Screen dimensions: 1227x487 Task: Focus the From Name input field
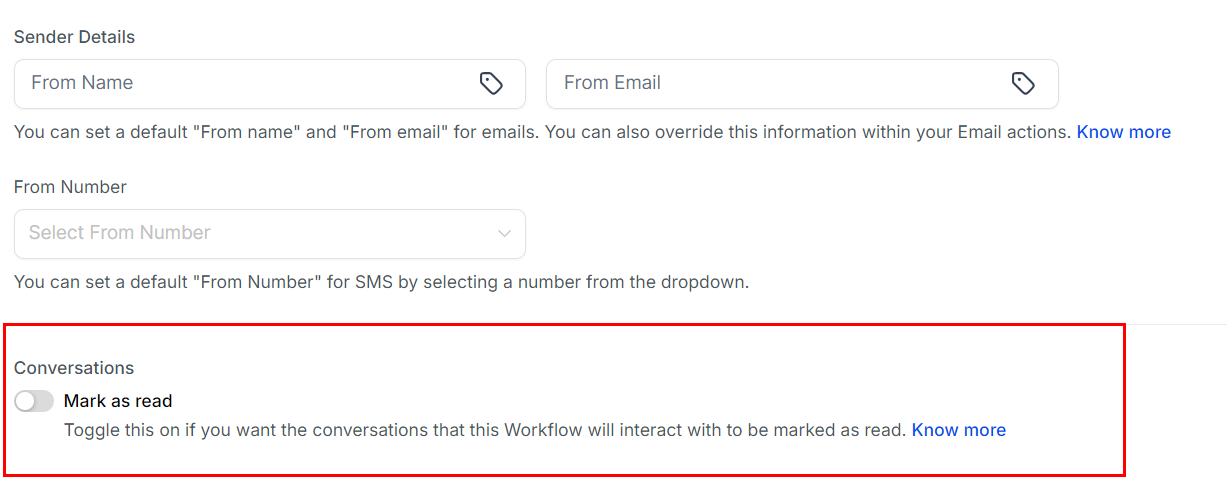click(240, 84)
